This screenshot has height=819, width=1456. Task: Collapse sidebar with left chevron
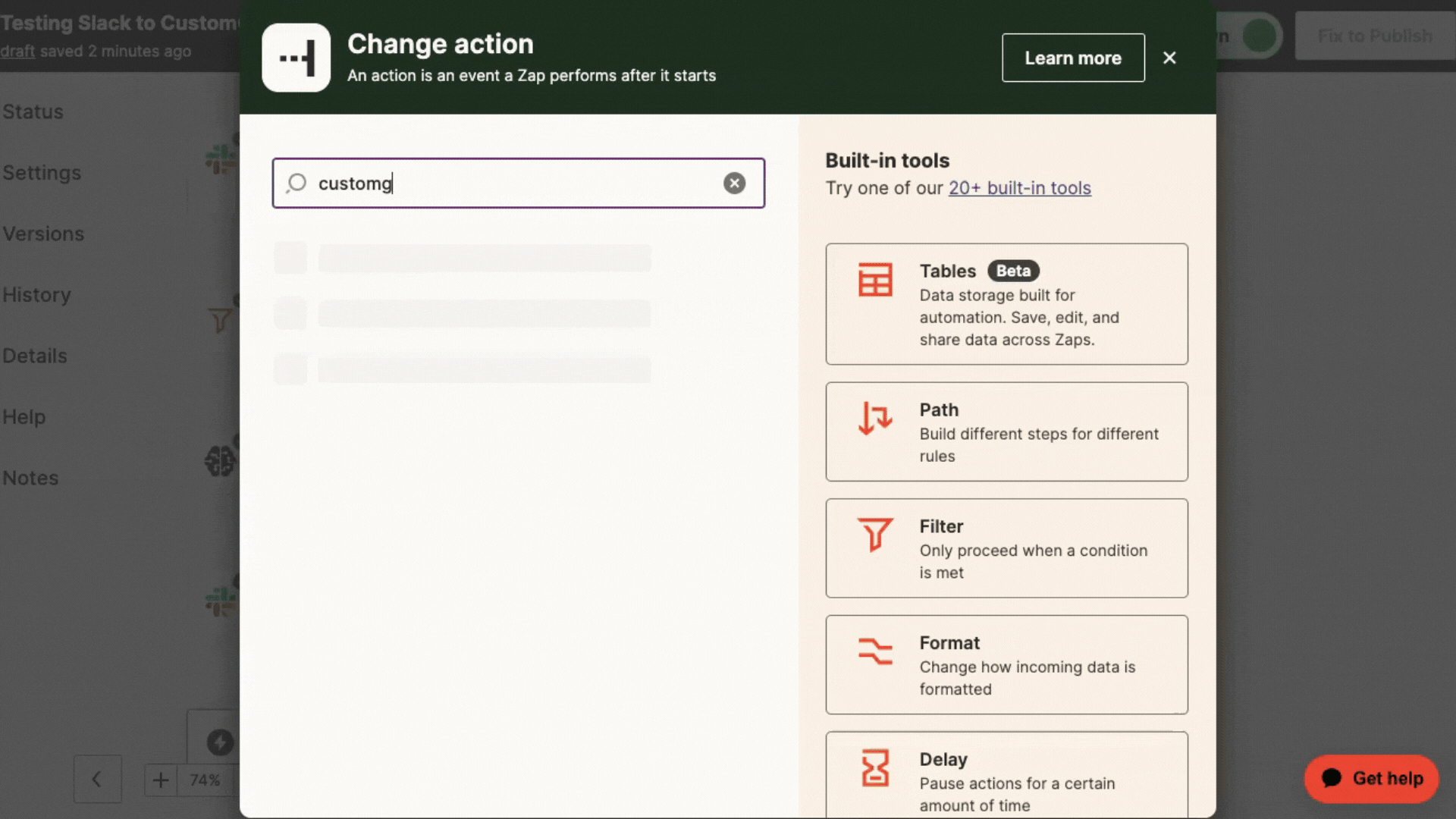click(97, 779)
